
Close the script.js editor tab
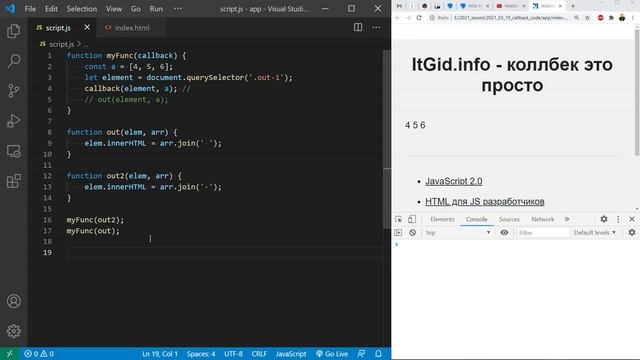[x=87, y=27]
